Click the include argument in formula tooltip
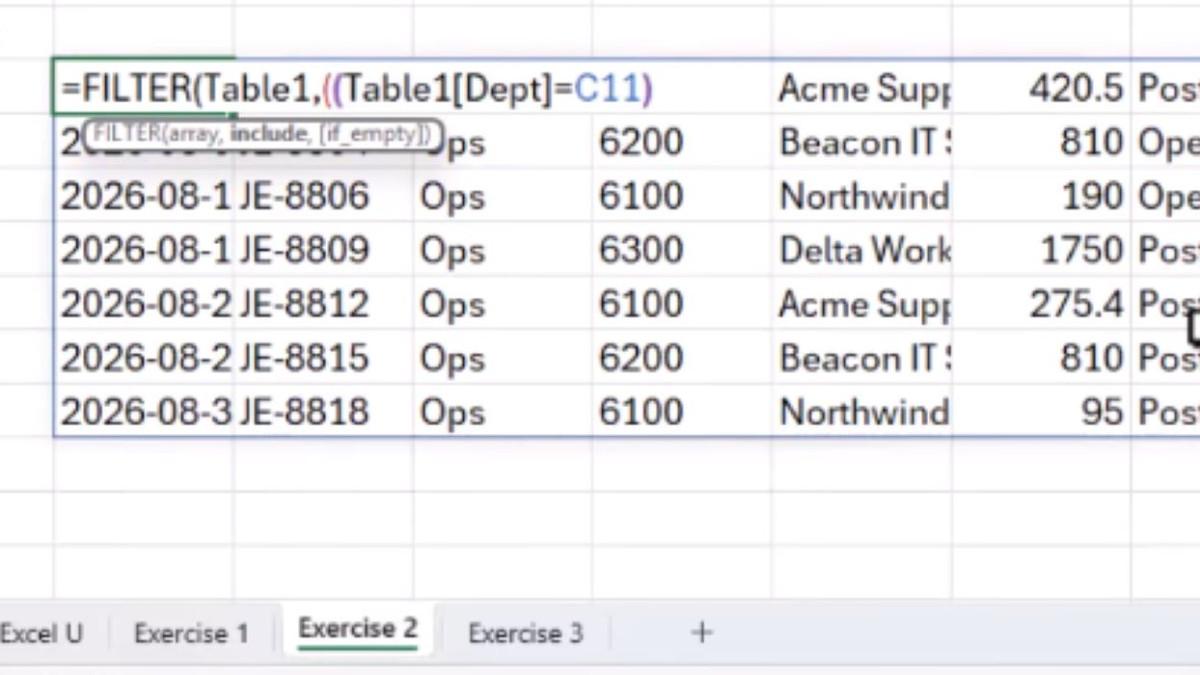This screenshot has height=675, width=1200. point(269,133)
